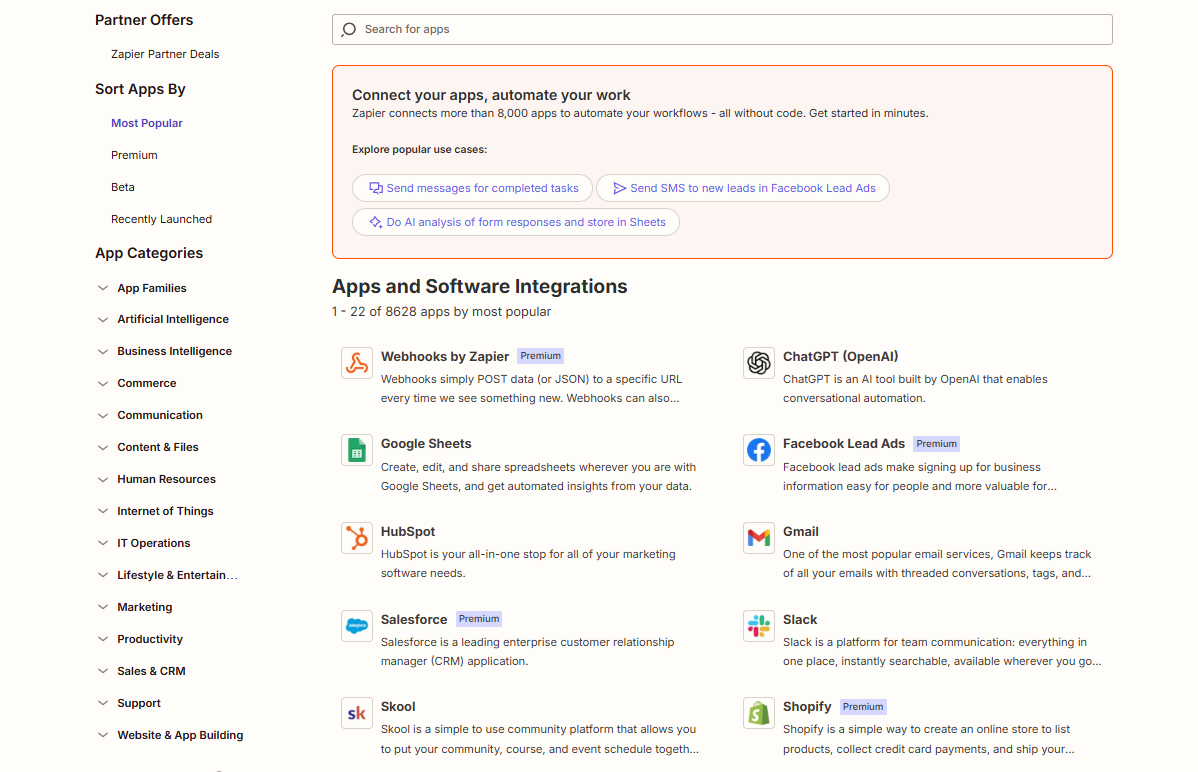The image size is (1198, 772).
Task: Focus the Search for apps field
Action: (x=722, y=29)
